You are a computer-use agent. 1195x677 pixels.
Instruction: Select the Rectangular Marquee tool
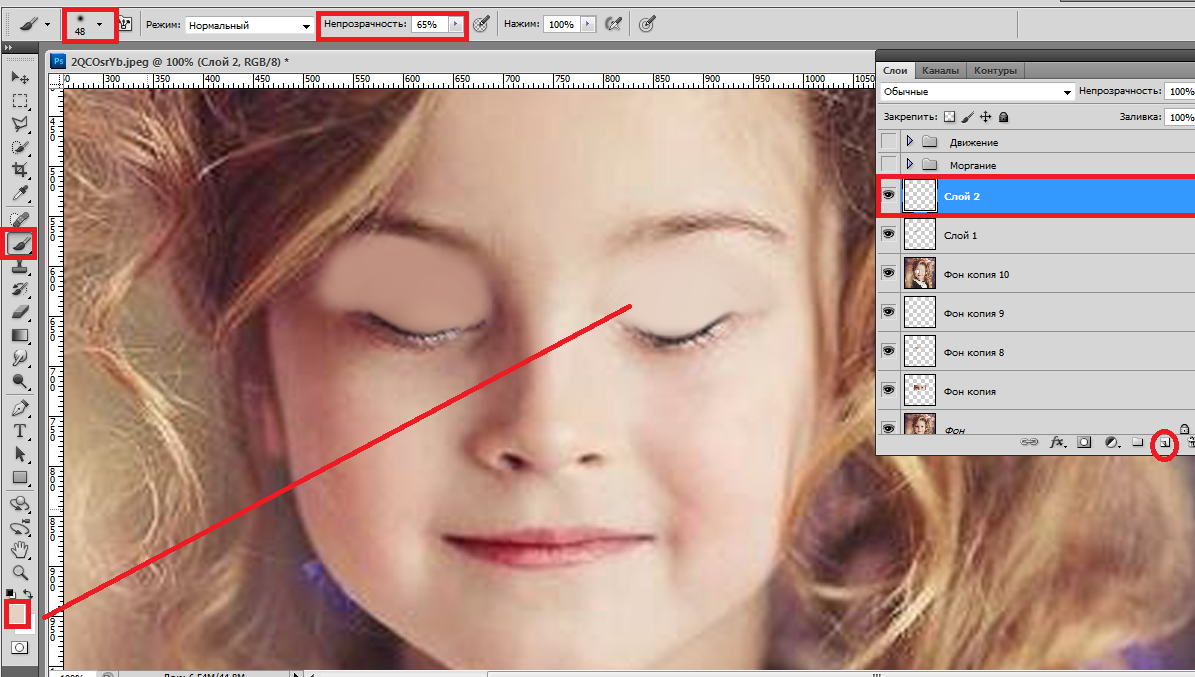point(20,101)
